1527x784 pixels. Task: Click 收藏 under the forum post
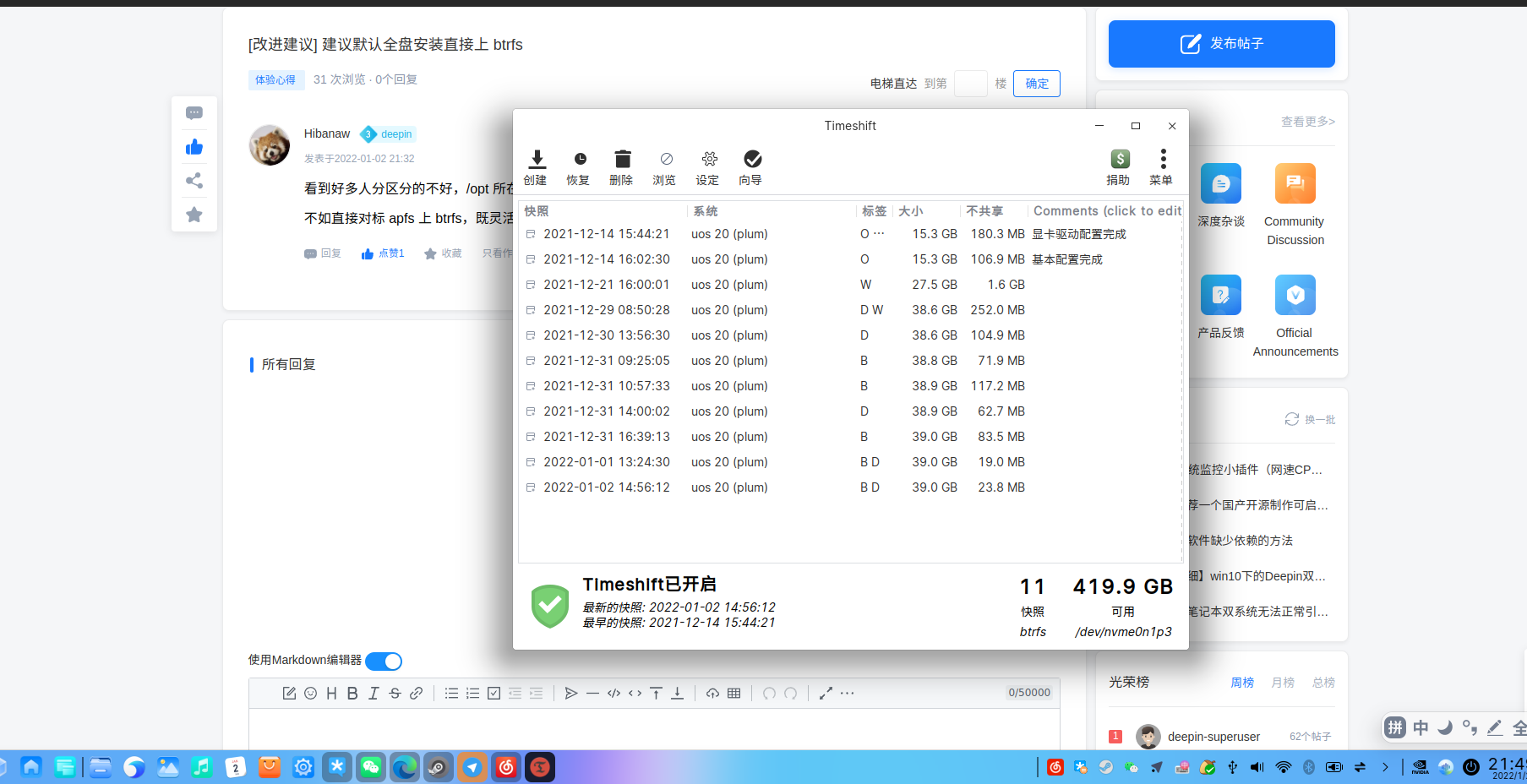pos(443,253)
